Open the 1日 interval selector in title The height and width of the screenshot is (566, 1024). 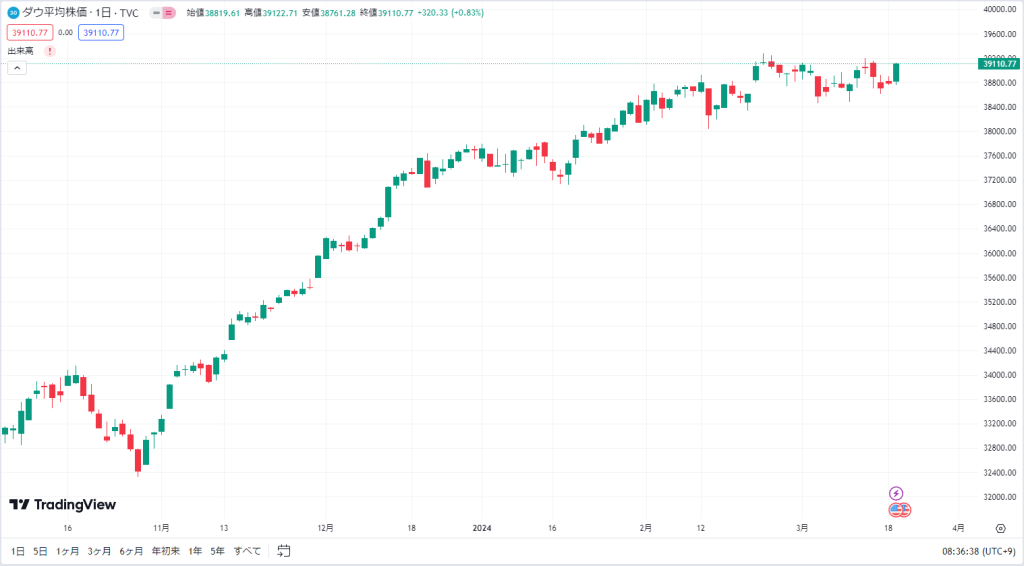tap(103, 12)
